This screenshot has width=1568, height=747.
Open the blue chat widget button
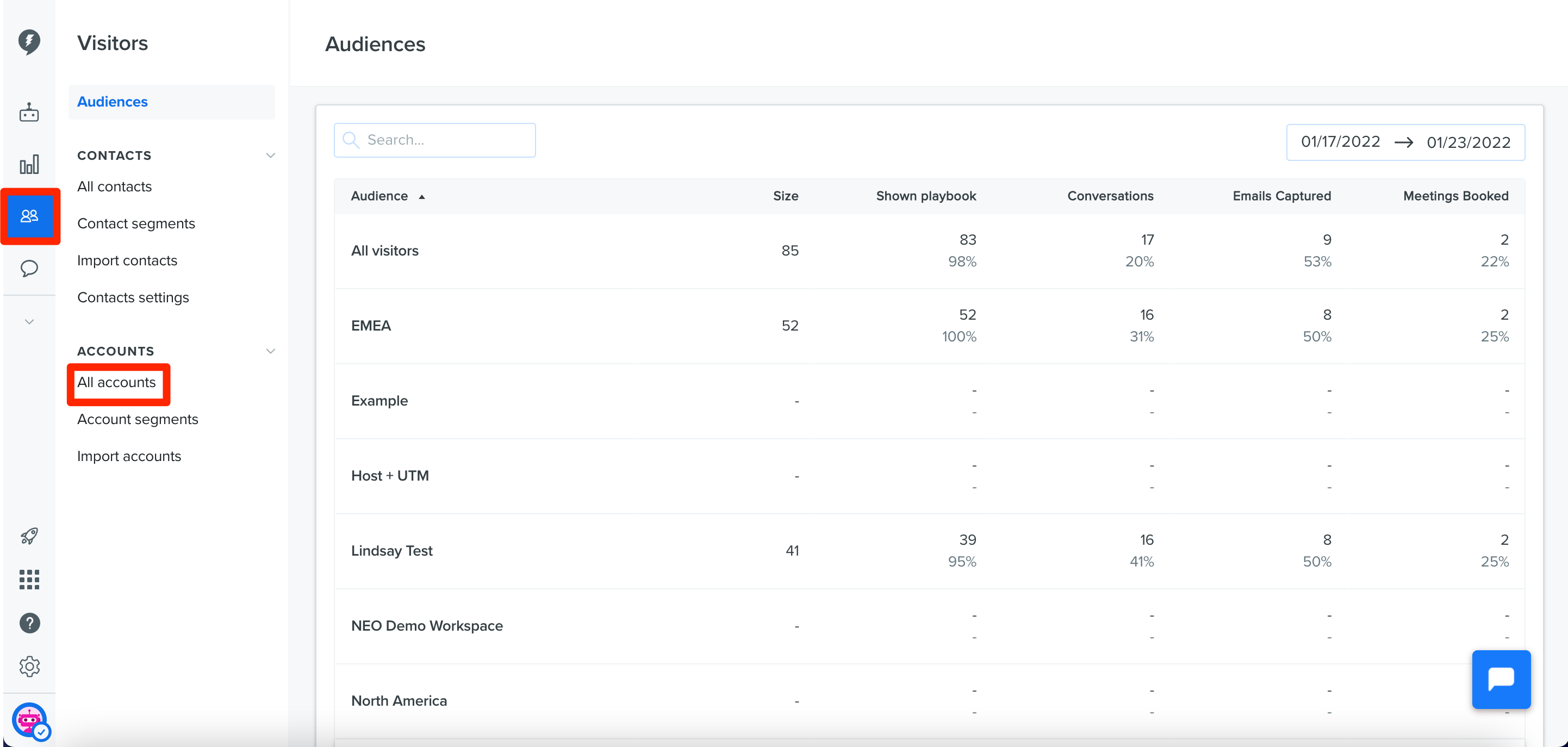coord(1501,680)
